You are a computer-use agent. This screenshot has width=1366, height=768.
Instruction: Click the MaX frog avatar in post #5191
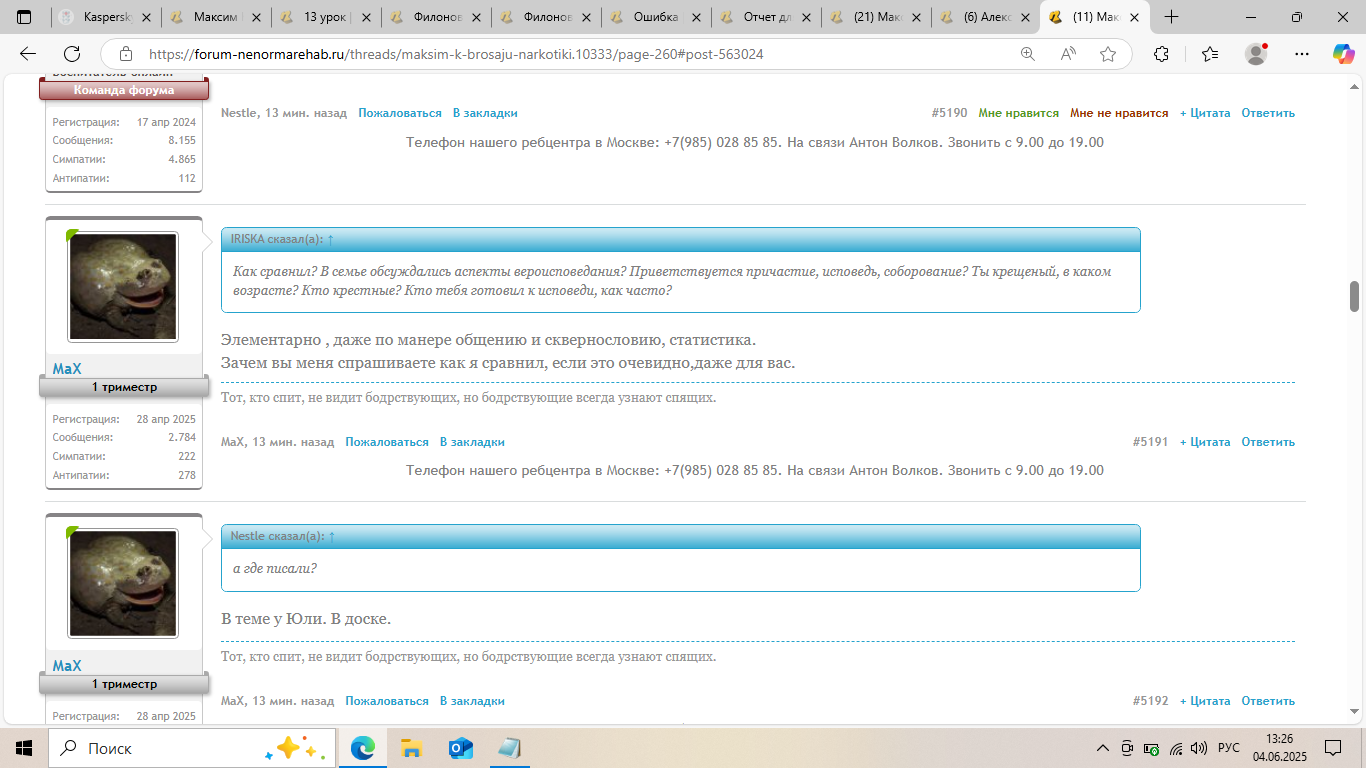click(x=123, y=287)
